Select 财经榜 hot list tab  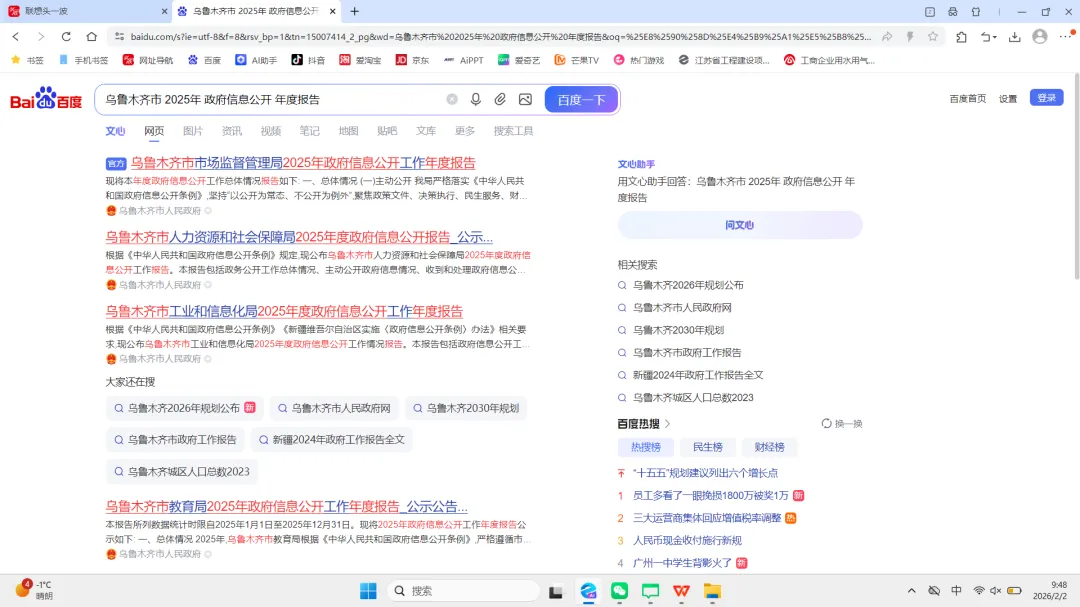[769, 447]
